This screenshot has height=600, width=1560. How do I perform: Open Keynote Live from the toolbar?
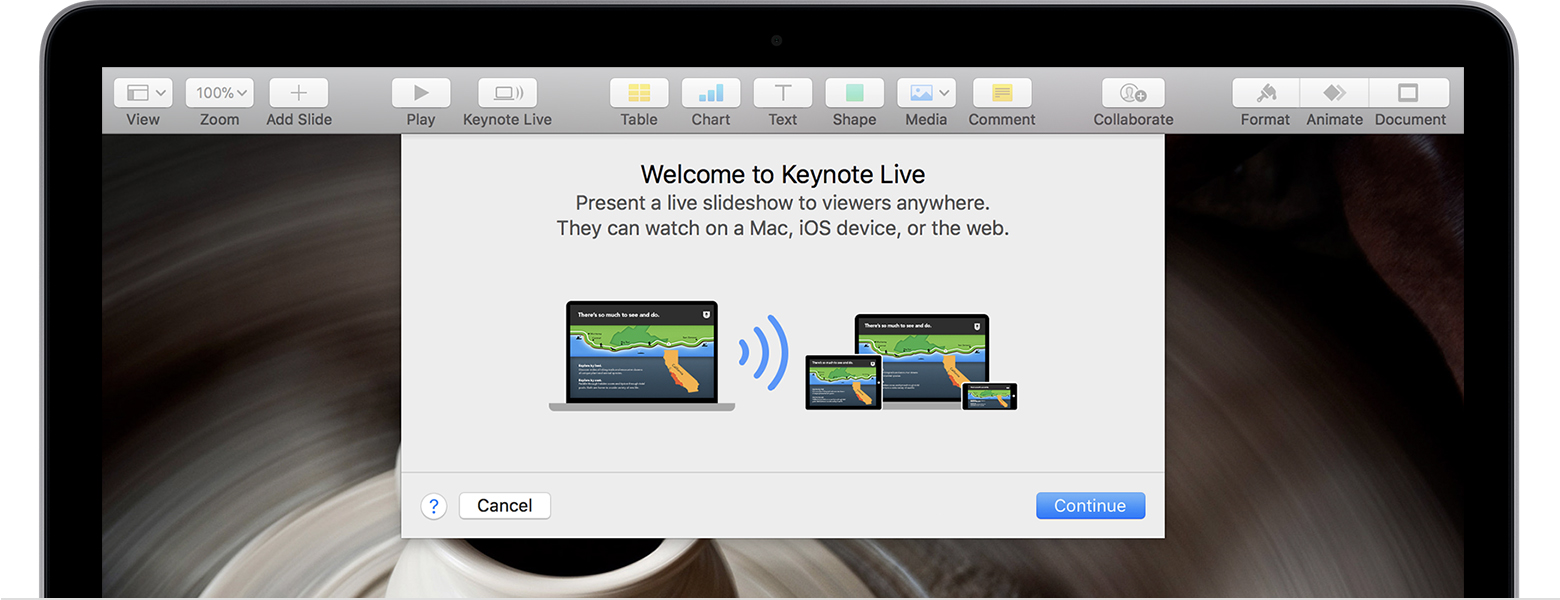[507, 93]
